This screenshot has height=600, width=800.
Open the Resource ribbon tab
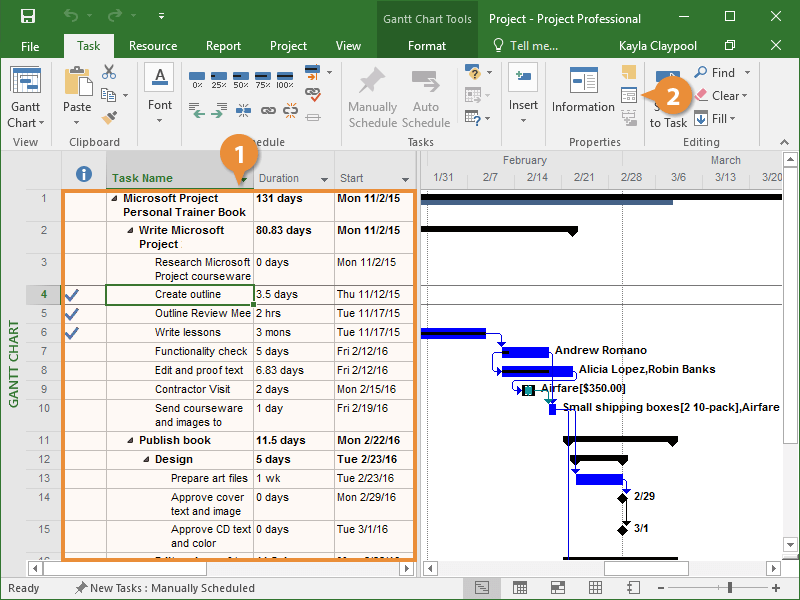point(153,46)
